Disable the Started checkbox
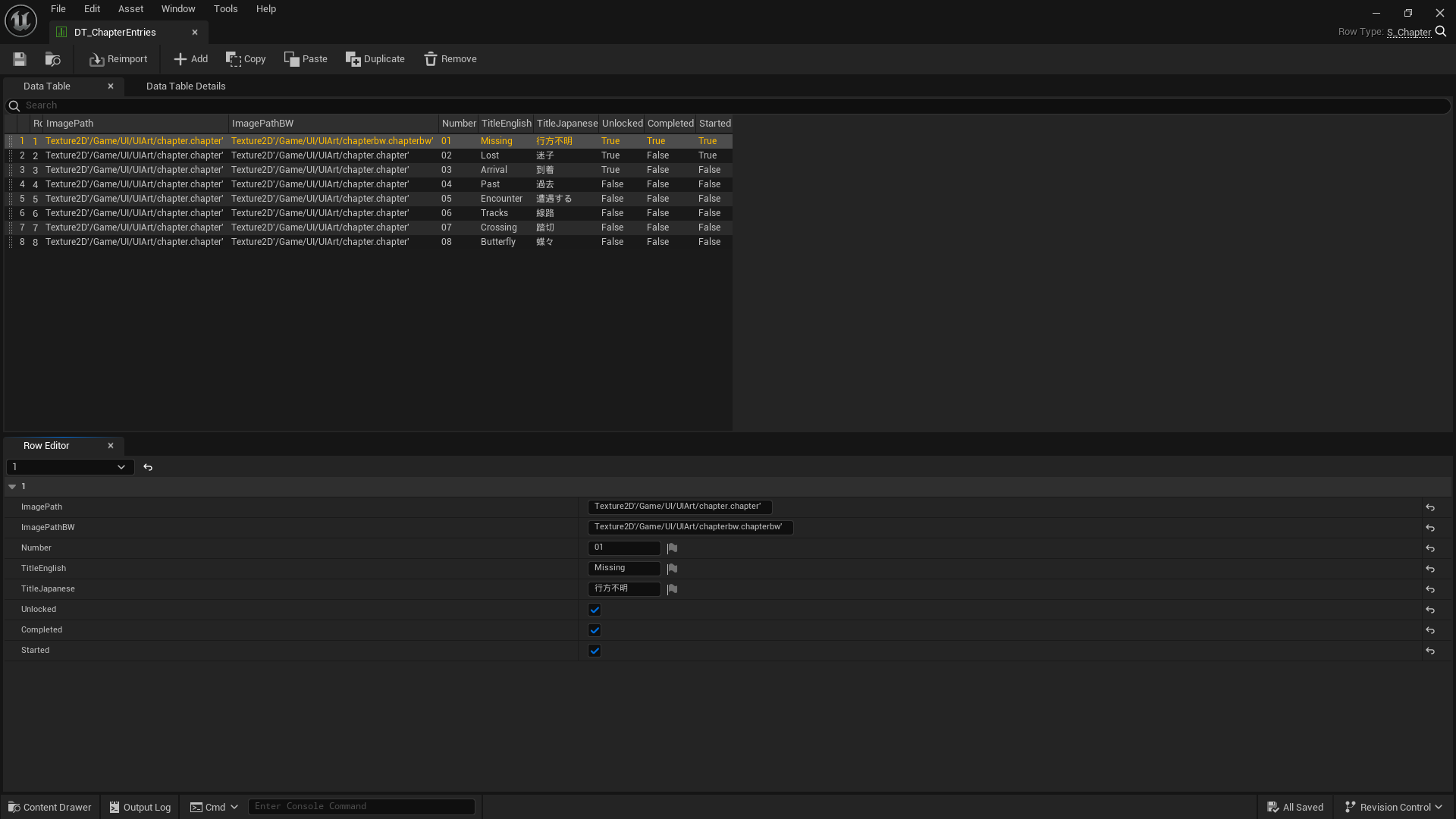1456x819 pixels. [595, 651]
